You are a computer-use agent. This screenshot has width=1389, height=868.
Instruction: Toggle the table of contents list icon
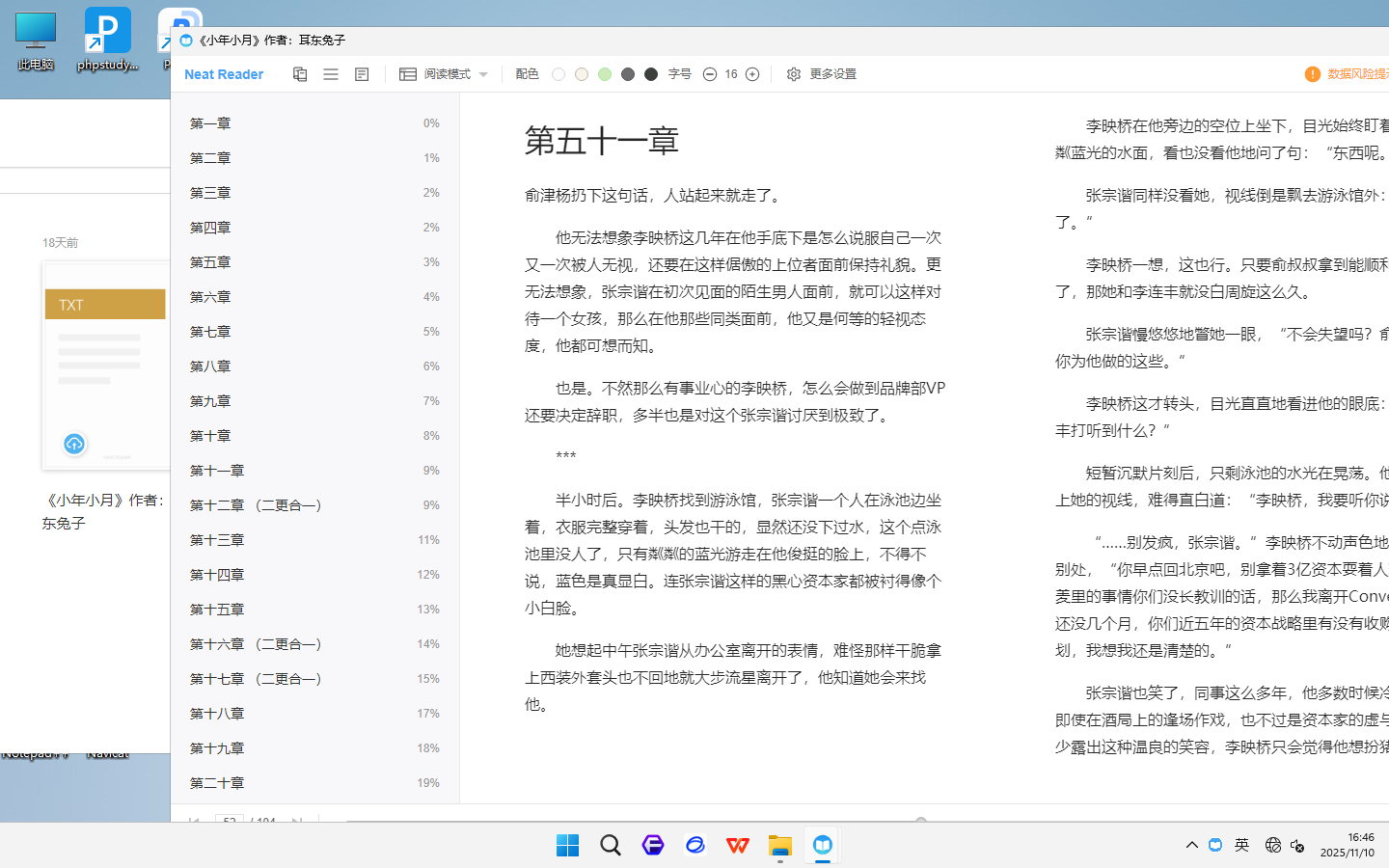[331, 74]
